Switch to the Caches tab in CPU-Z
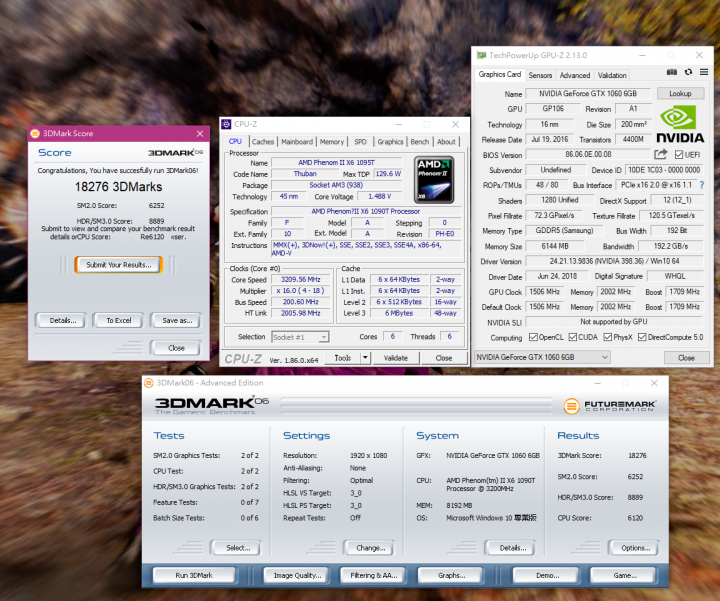The width and height of the screenshot is (720, 601). [x=263, y=142]
